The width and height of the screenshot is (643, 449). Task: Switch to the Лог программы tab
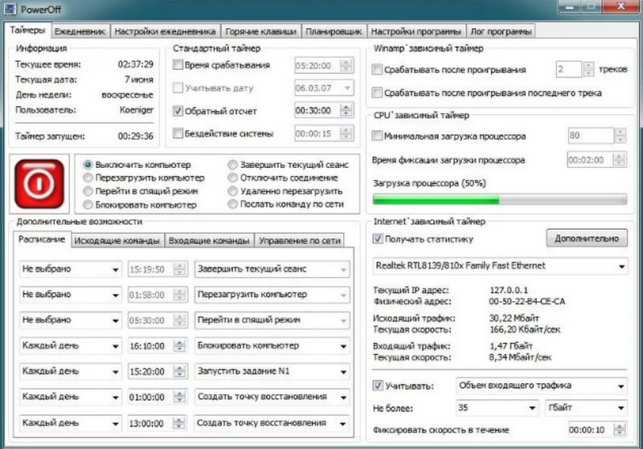point(501,32)
